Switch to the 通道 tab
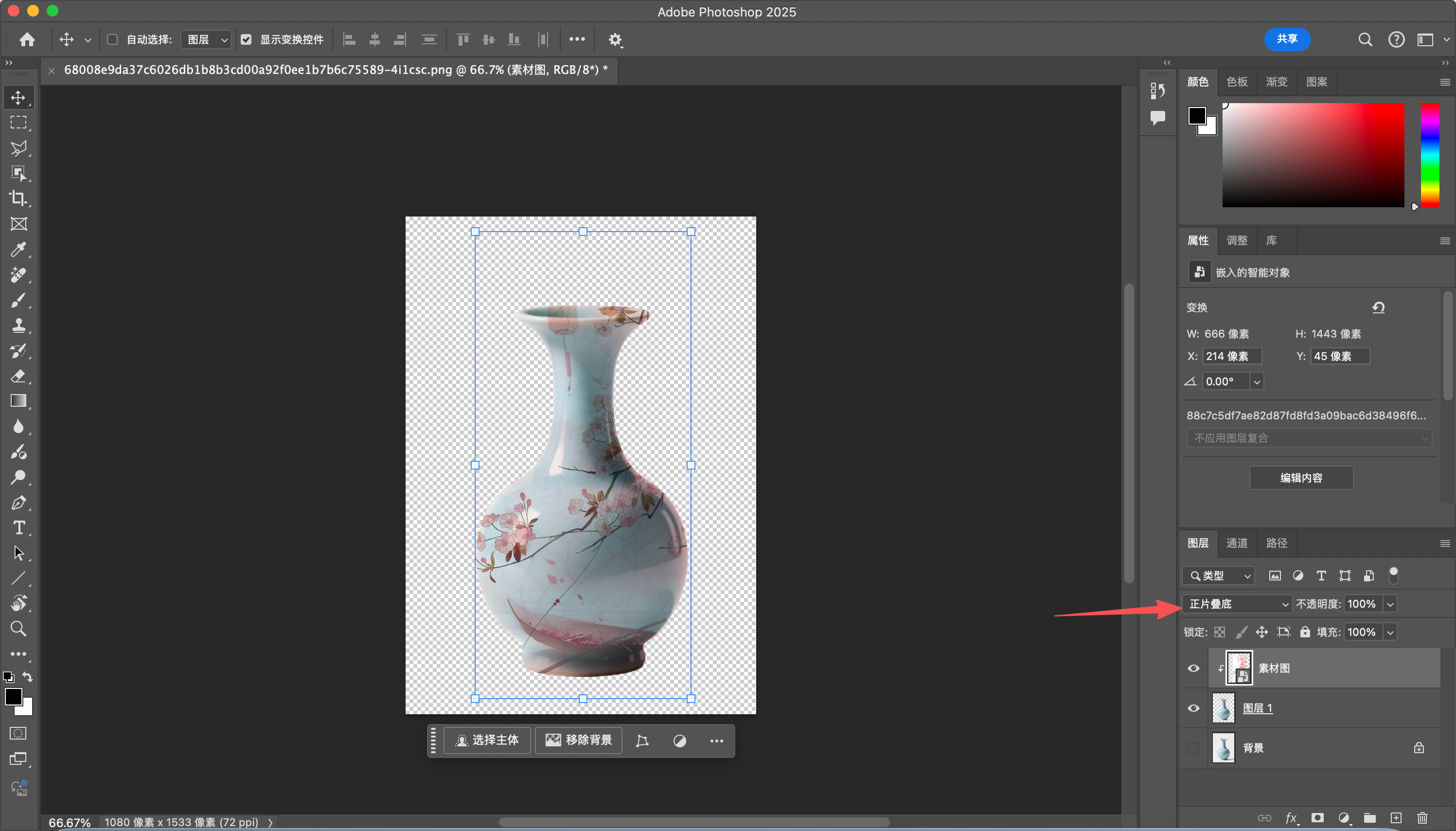The width and height of the screenshot is (1456, 831). [1236, 543]
